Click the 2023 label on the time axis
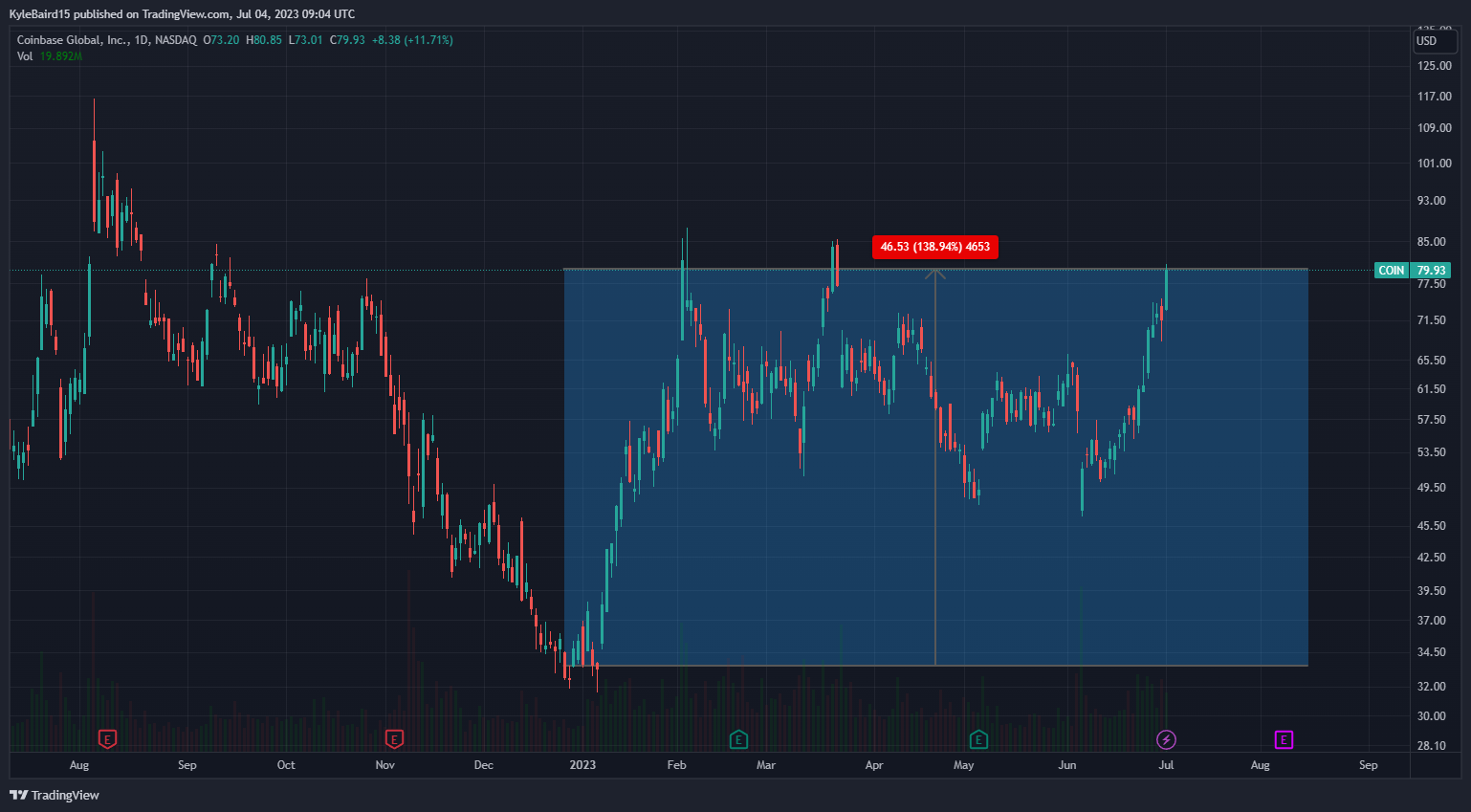The width and height of the screenshot is (1471, 812). click(x=582, y=765)
